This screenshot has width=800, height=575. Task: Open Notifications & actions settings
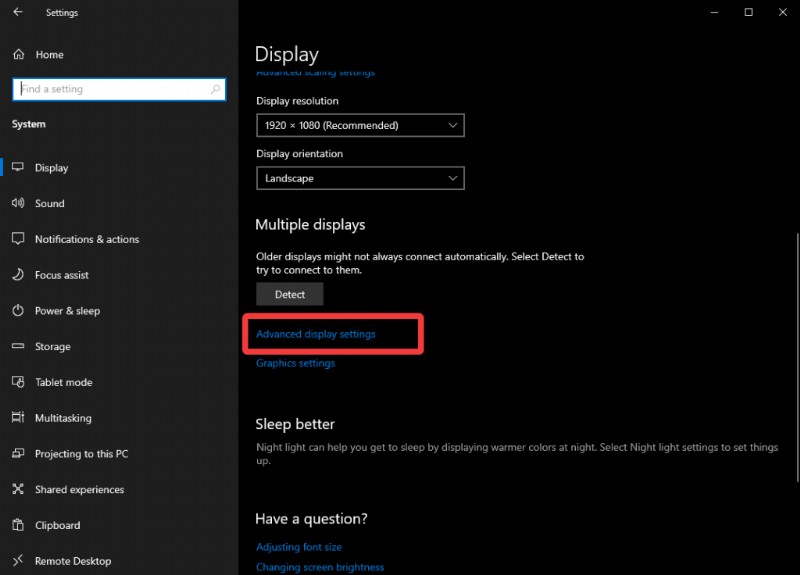(87, 239)
